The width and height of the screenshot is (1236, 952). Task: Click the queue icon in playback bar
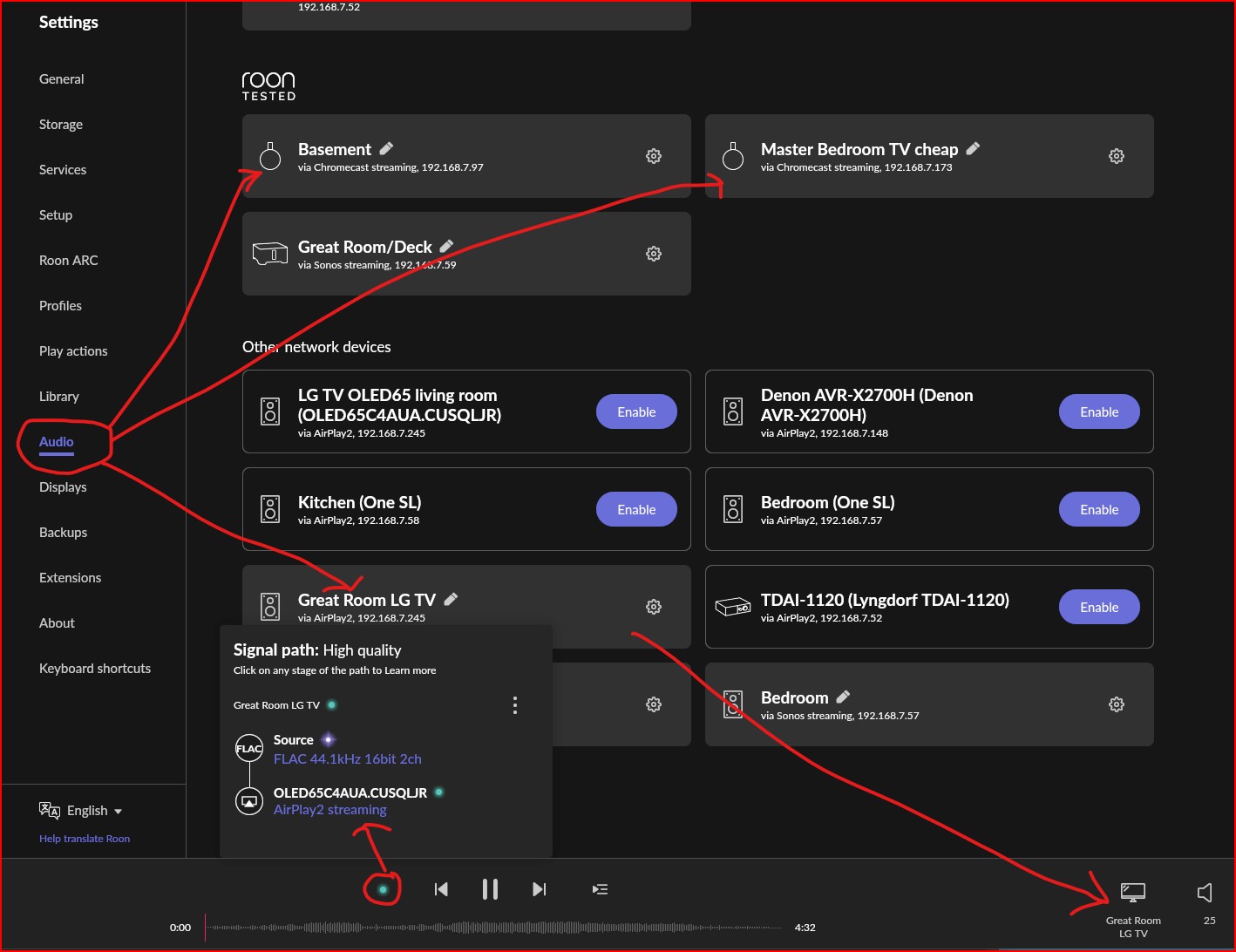(x=600, y=889)
